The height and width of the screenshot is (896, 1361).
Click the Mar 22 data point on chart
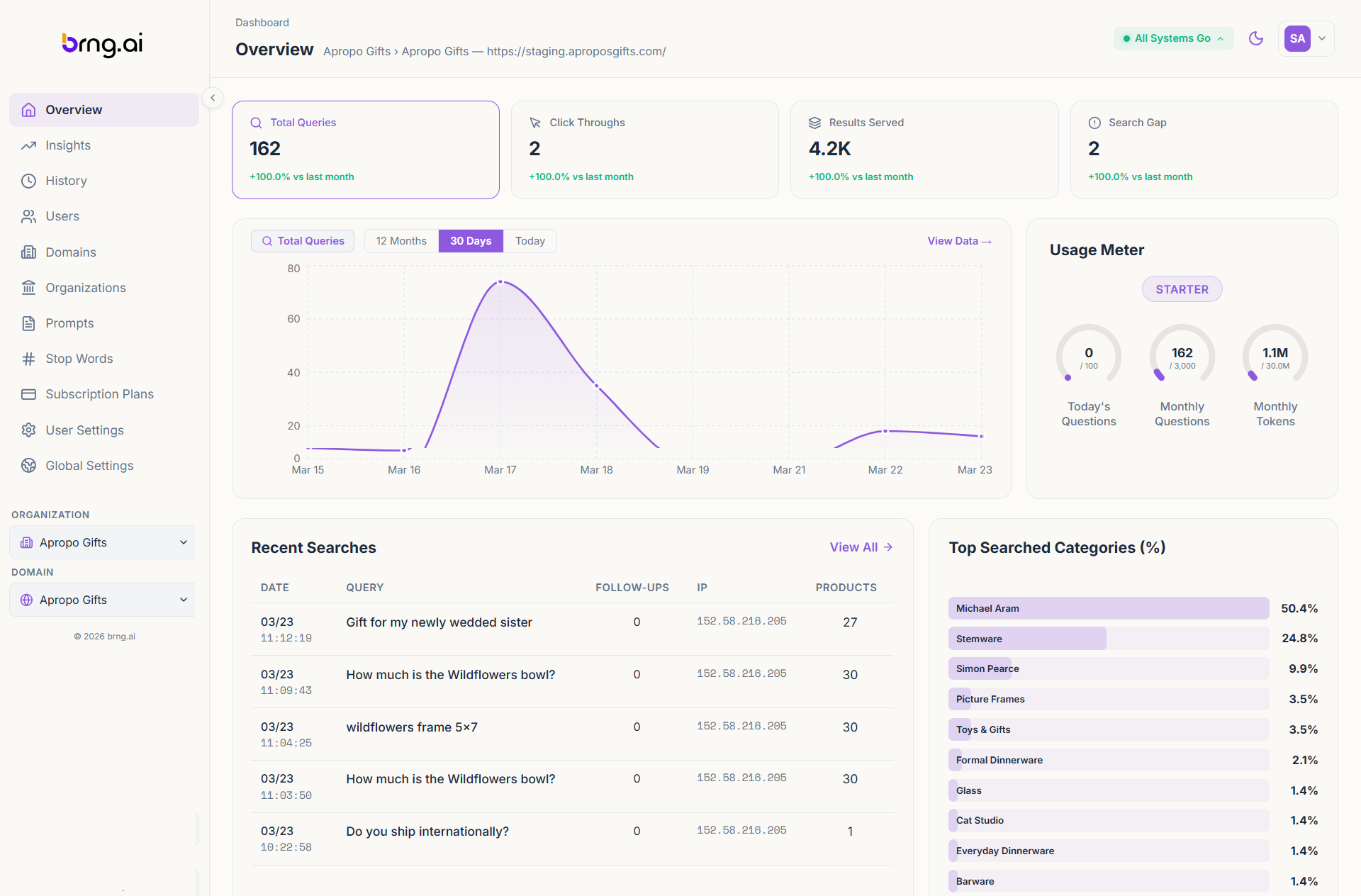coord(885,431)
